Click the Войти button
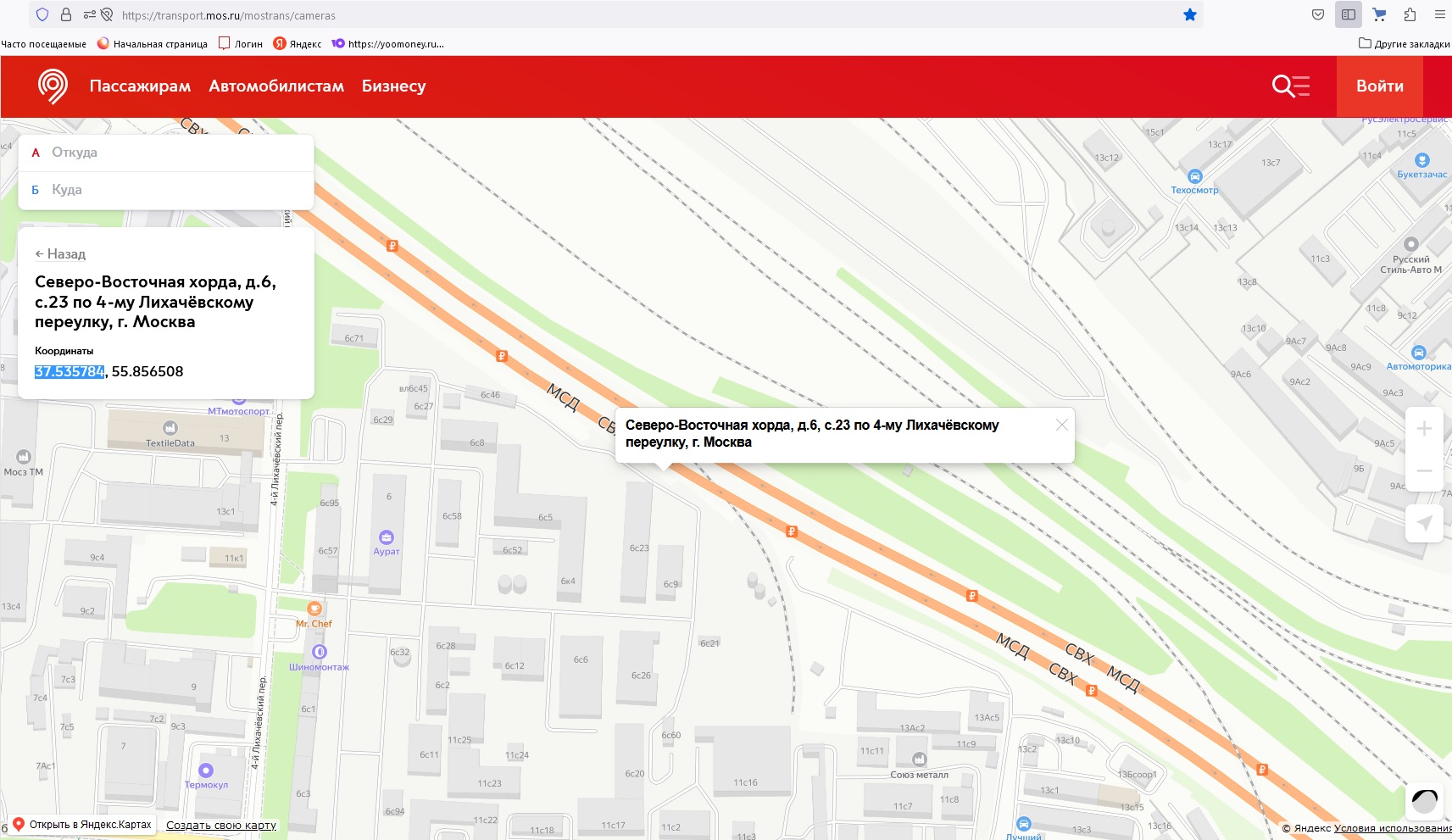 [x=1379, y=86]
